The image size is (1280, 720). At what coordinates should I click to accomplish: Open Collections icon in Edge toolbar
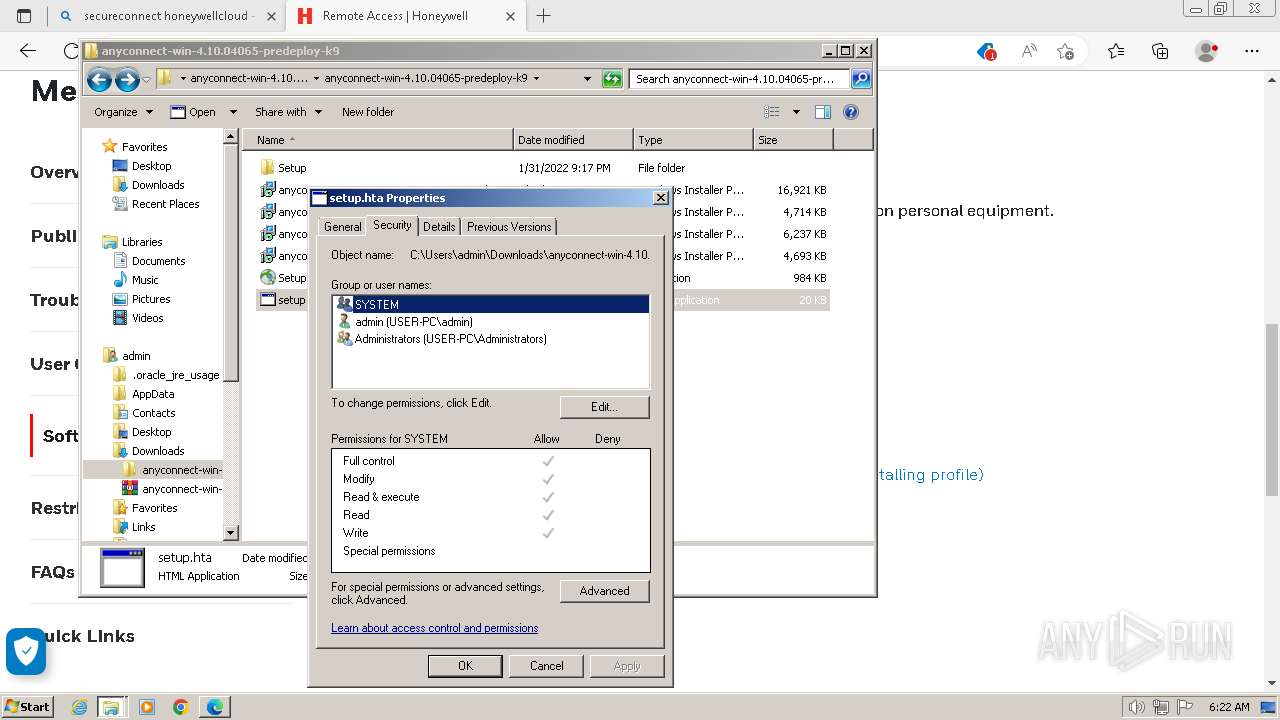point(1160,51)
